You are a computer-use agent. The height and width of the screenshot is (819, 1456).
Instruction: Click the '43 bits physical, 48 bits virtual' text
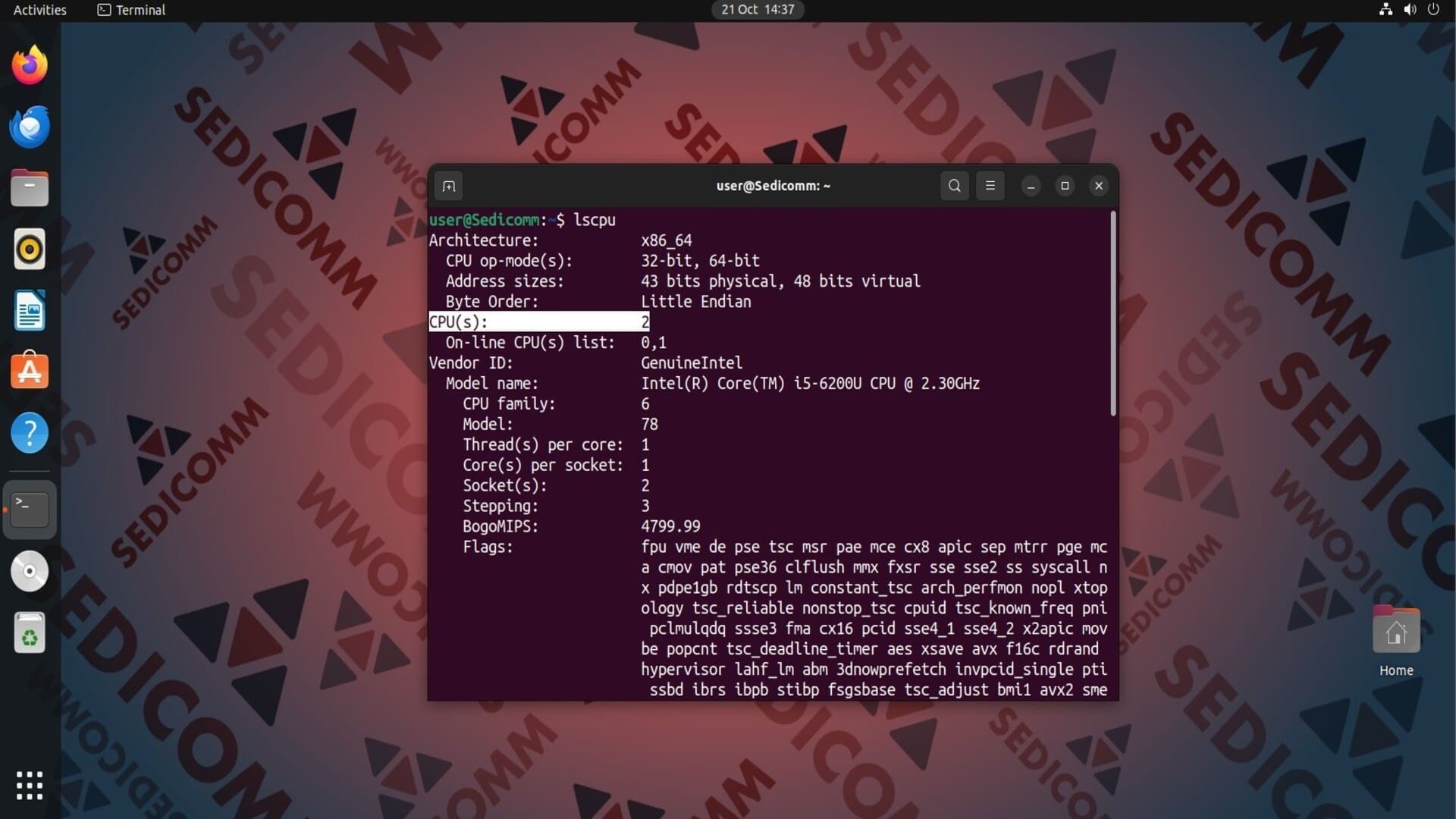point(780,281)
